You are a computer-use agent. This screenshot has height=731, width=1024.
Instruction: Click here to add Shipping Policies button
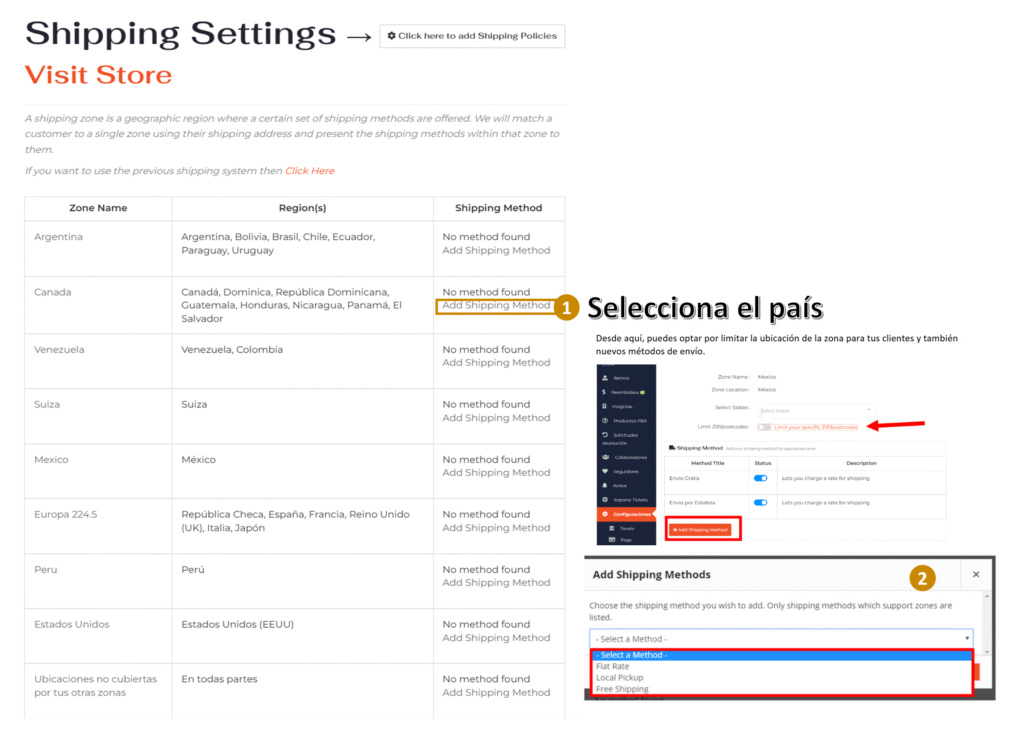click(x=472, y=36)
